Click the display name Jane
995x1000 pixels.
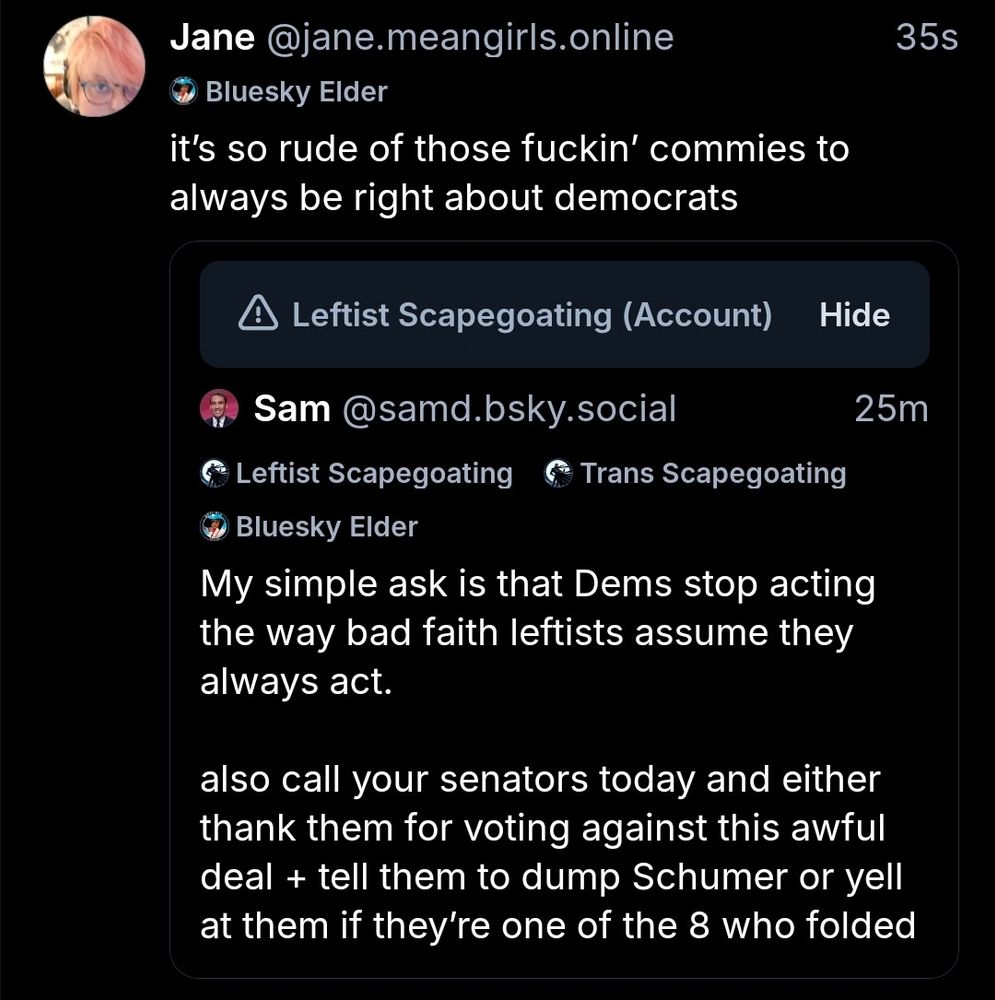[210, 38]
